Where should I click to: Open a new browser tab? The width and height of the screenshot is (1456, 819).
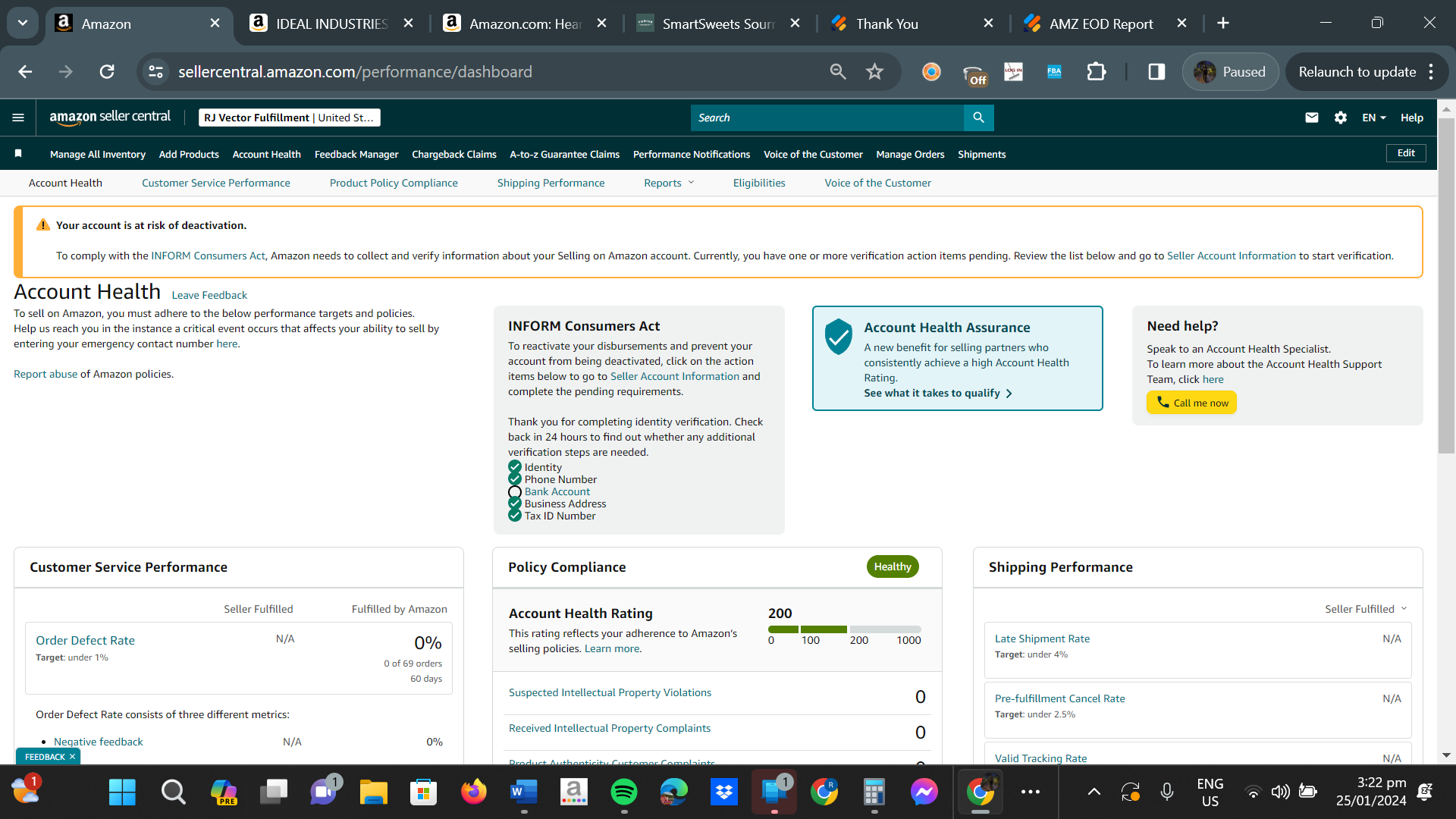pyautogui.click(x=1223, y=24)
